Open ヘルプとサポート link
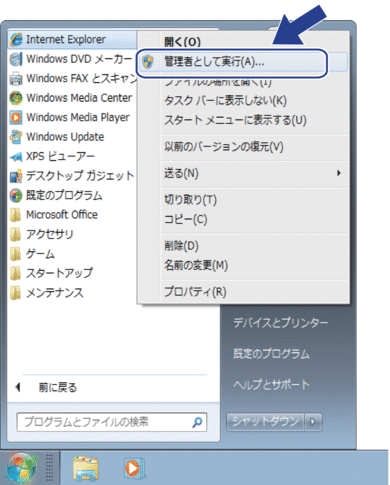Image resolution: width=390 pixels, height=485 pixels. click(272, 385)
